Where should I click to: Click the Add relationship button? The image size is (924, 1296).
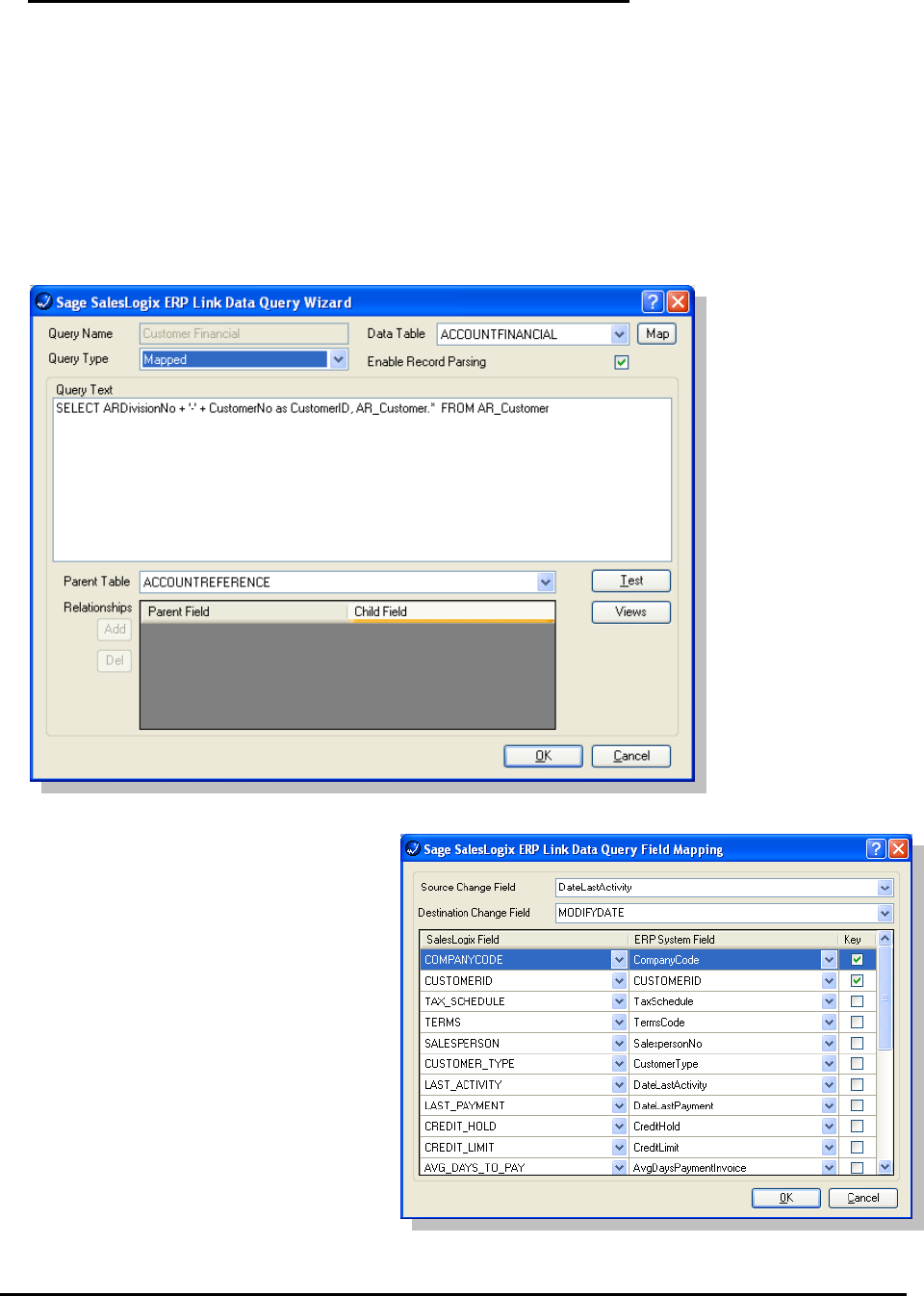115,629
